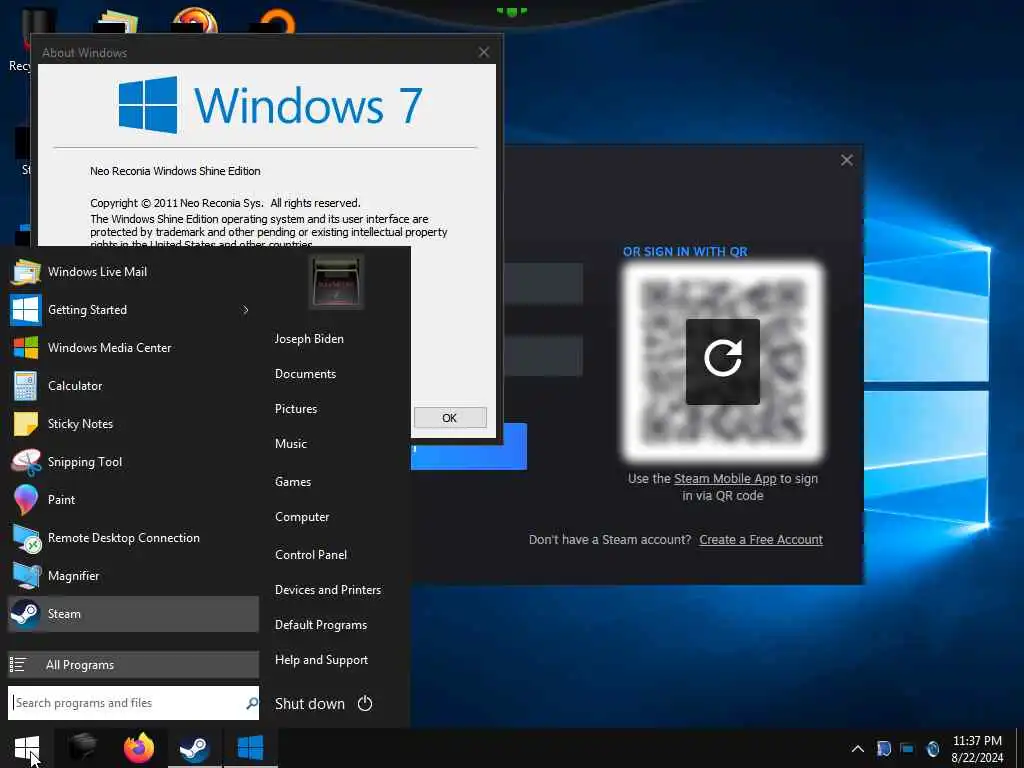The height and width of the screenshot is (768, 1024).
Task: Click the shutdown power icon
Action: pyautogui.click(x=365, y=703)
